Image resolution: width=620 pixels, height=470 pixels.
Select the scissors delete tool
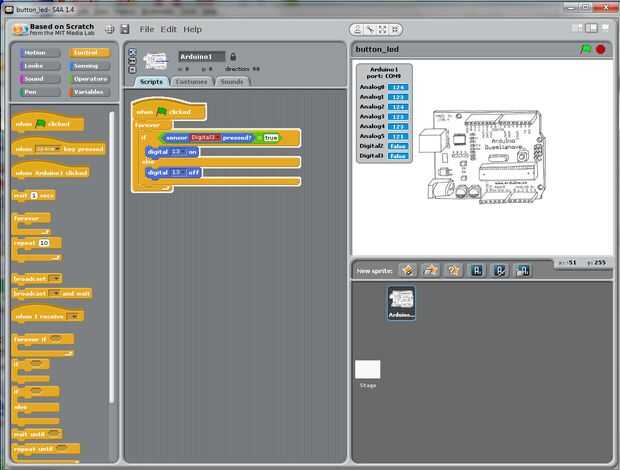tap(370, 30)
